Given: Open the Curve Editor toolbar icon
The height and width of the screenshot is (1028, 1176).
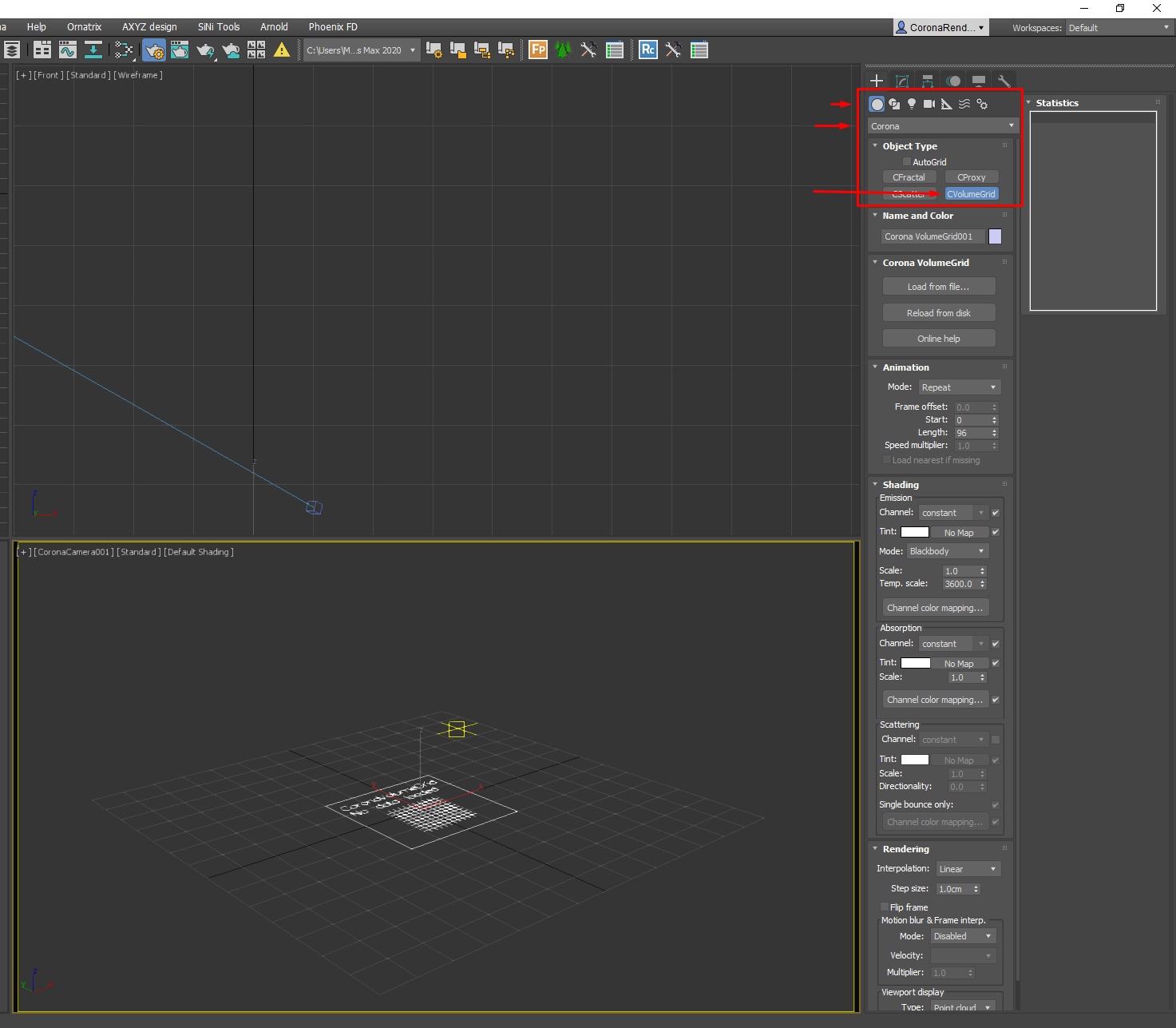Looking at the screenshot, I should point(68,50).
